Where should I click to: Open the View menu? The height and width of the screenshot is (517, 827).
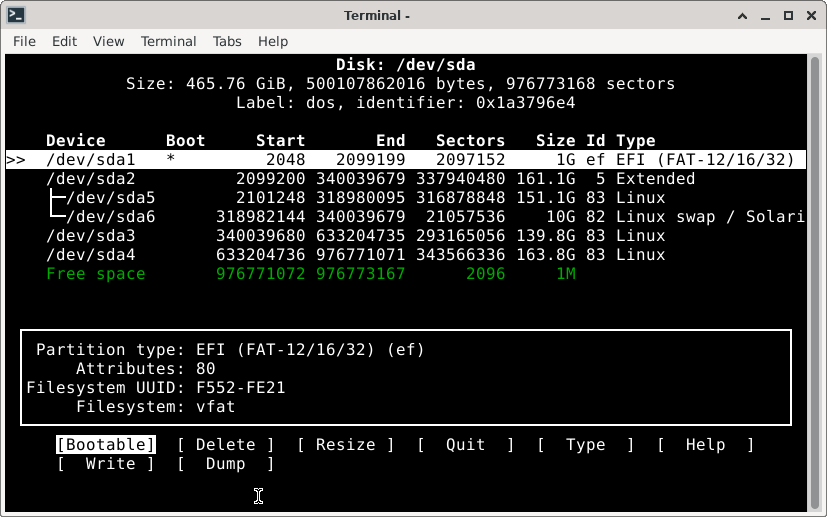pyautogui.click(x=108, y=41)
